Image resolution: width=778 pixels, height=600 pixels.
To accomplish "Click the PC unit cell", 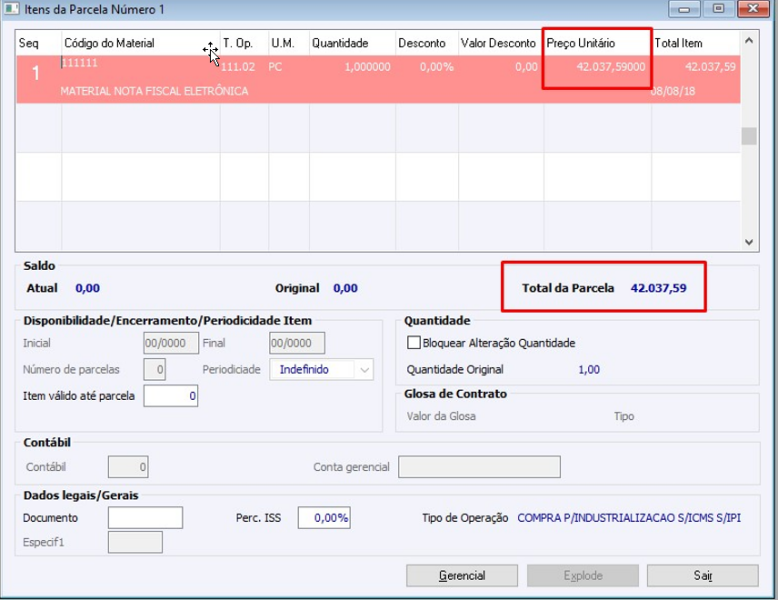I will tap(275, 67).
